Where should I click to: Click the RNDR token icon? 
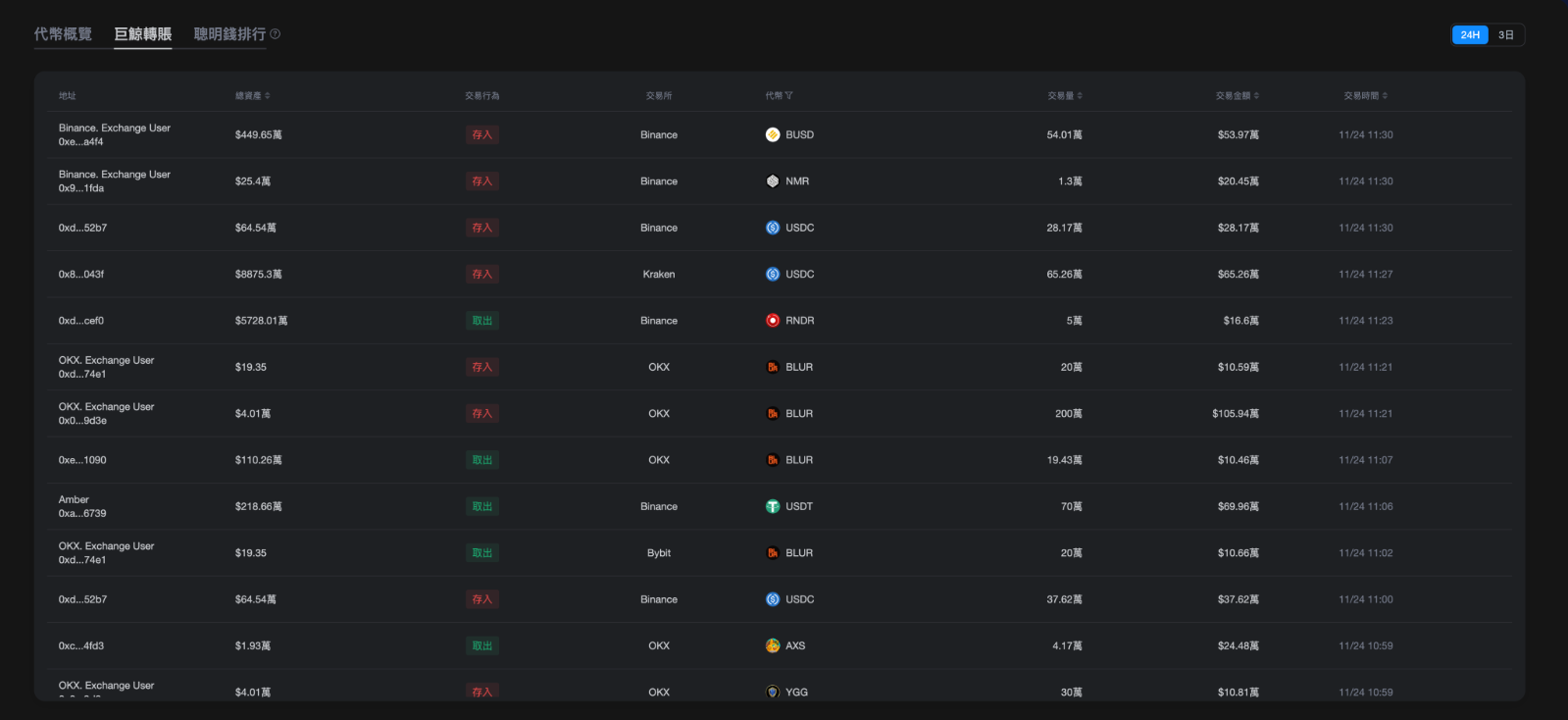click(x=773, y=321)
